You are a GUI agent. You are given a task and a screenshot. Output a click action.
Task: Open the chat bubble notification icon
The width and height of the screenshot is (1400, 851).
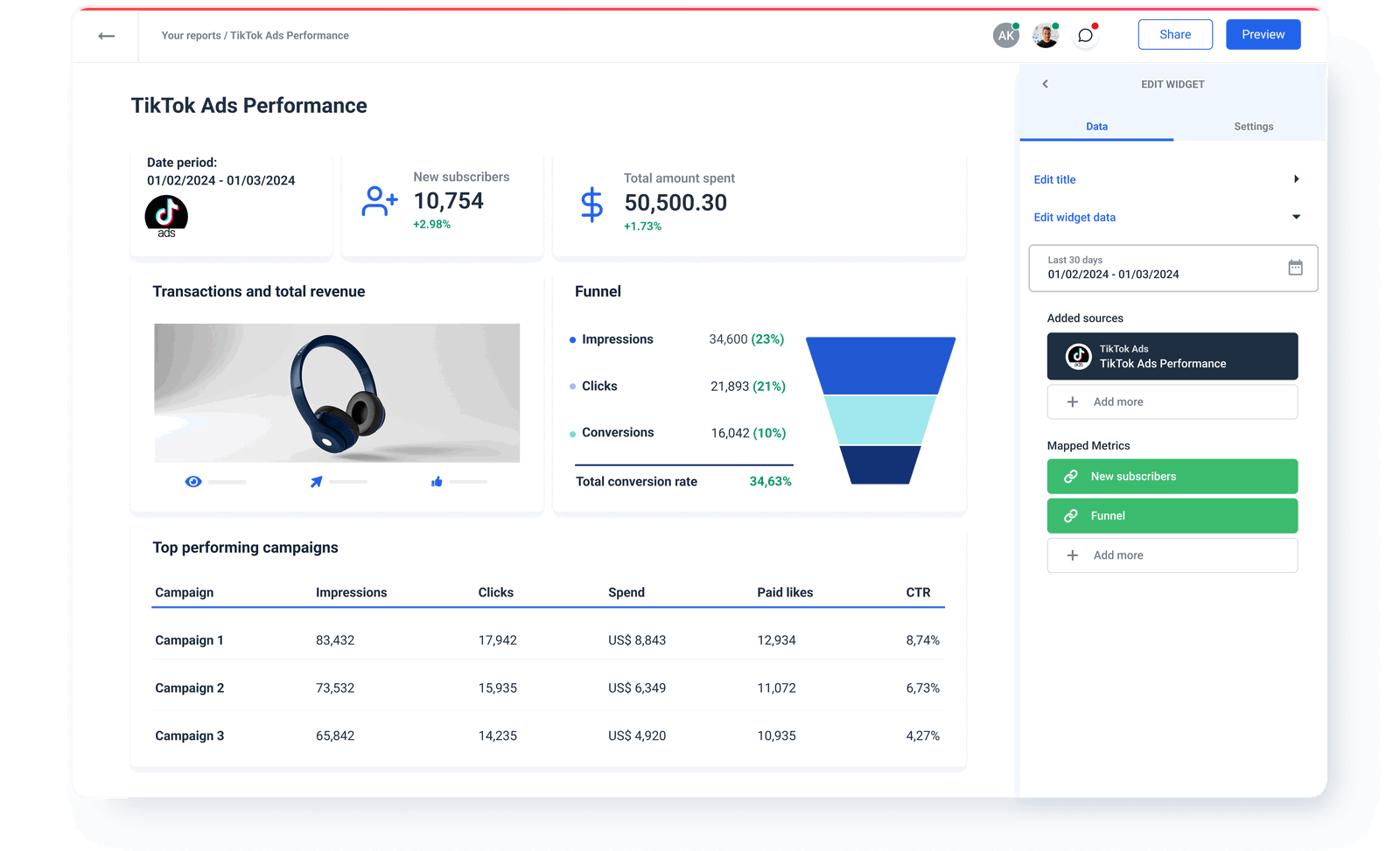tap(1085, 34)
